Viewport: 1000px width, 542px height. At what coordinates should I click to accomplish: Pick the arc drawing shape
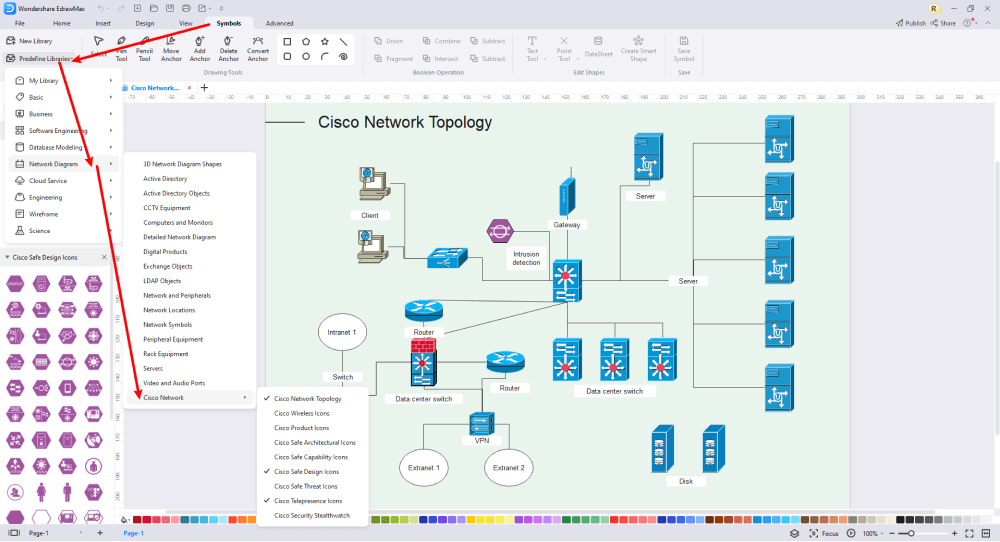tap(325, 57)
